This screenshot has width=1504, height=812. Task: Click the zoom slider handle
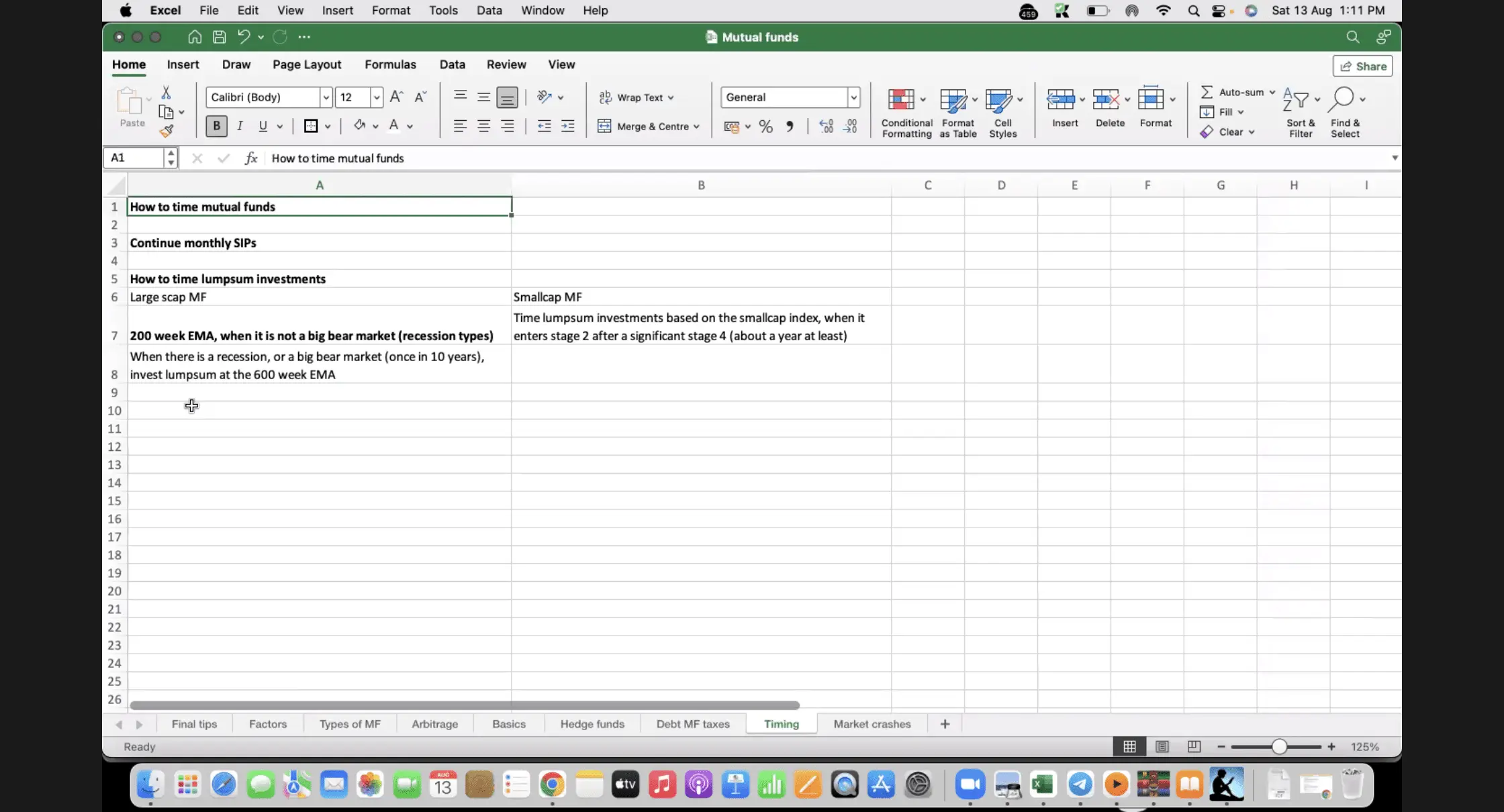(x=1279, y=747)
